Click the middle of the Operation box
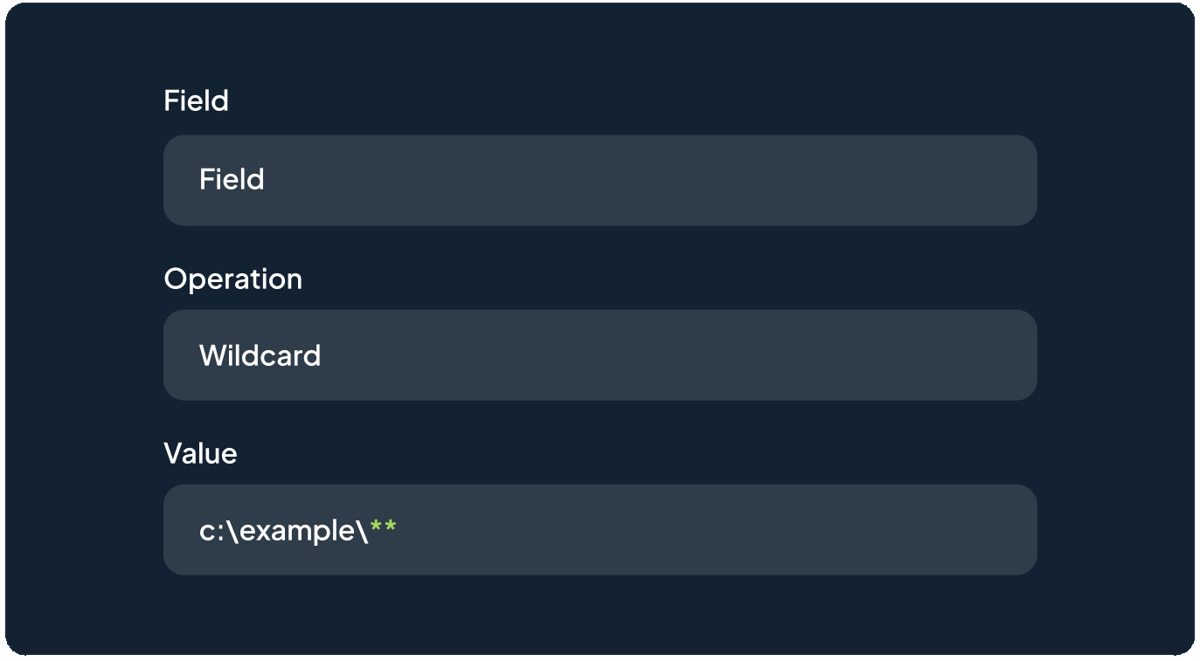Screen dimensions: 1200x661 tap(600, 355)
